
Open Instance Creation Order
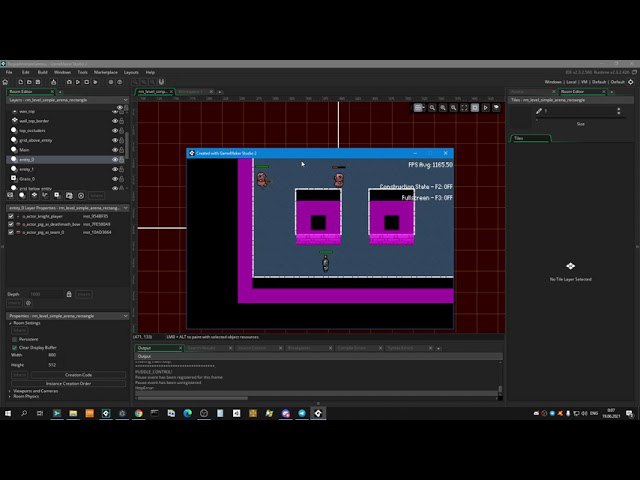69,384
